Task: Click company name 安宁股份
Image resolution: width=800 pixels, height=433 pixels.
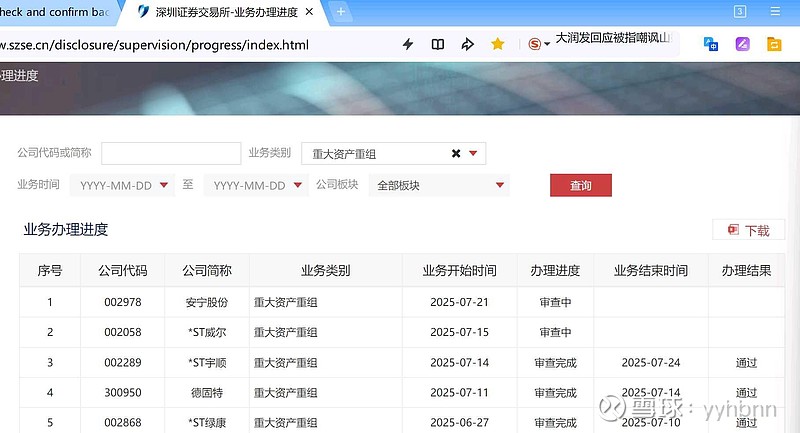Action: (x=207, y=302)
